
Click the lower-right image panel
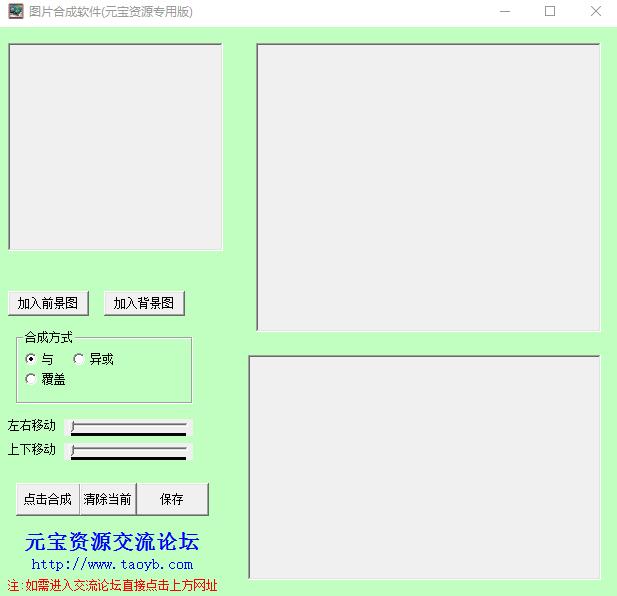tap(424, 467)
